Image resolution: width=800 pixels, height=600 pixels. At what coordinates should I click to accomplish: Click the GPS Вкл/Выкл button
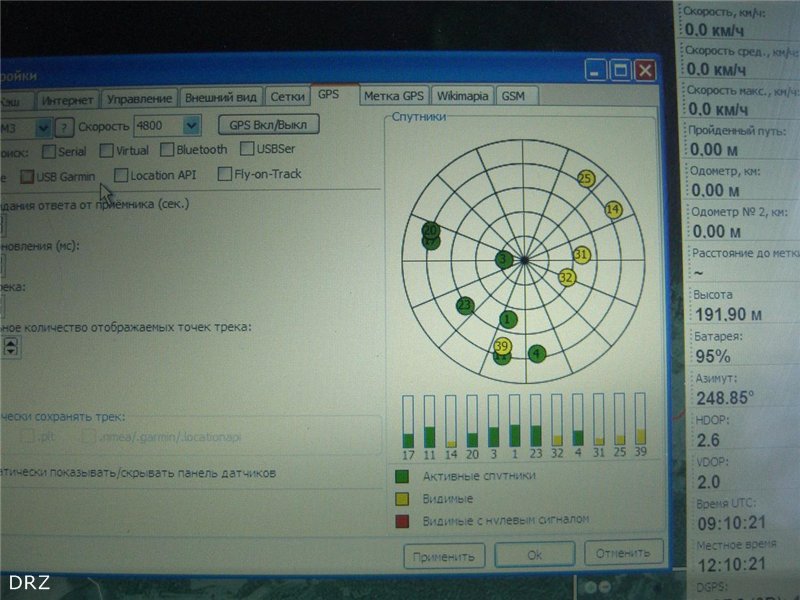click(268, 124)
